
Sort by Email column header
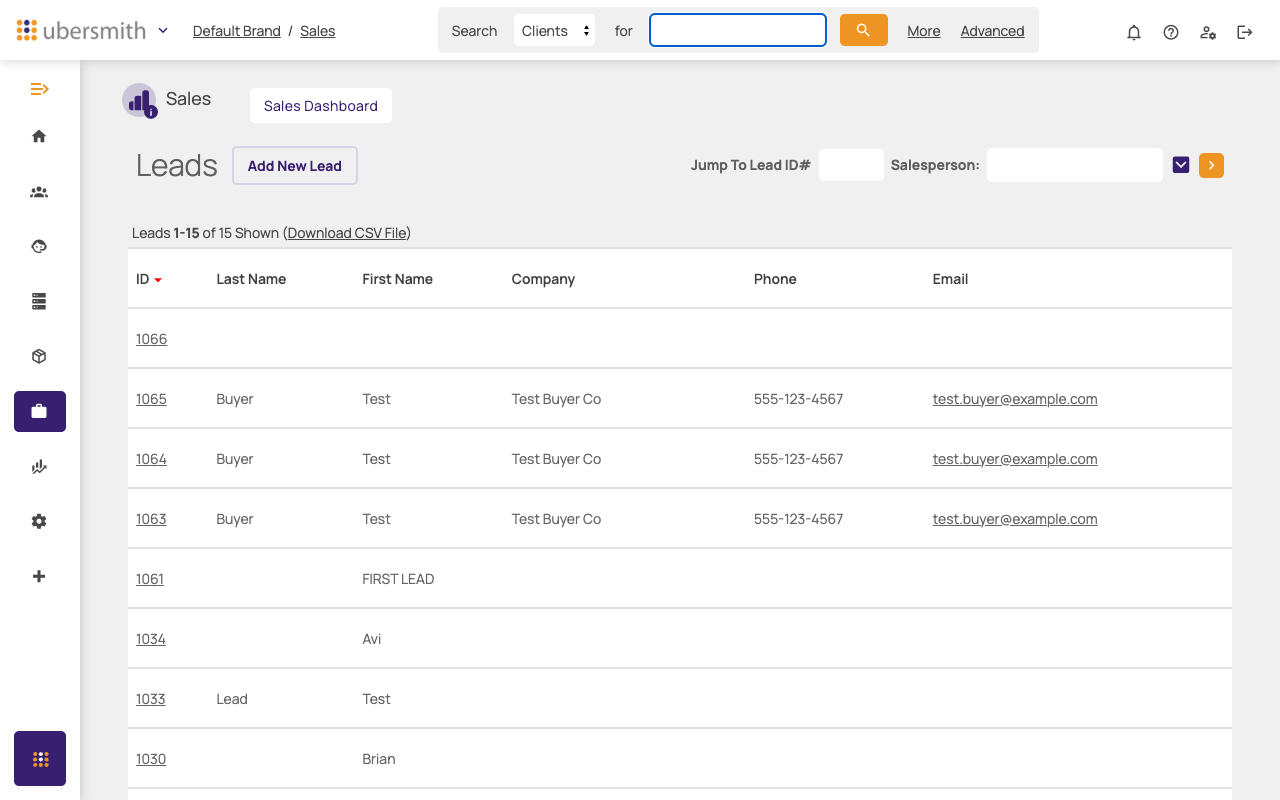(950, 279)
